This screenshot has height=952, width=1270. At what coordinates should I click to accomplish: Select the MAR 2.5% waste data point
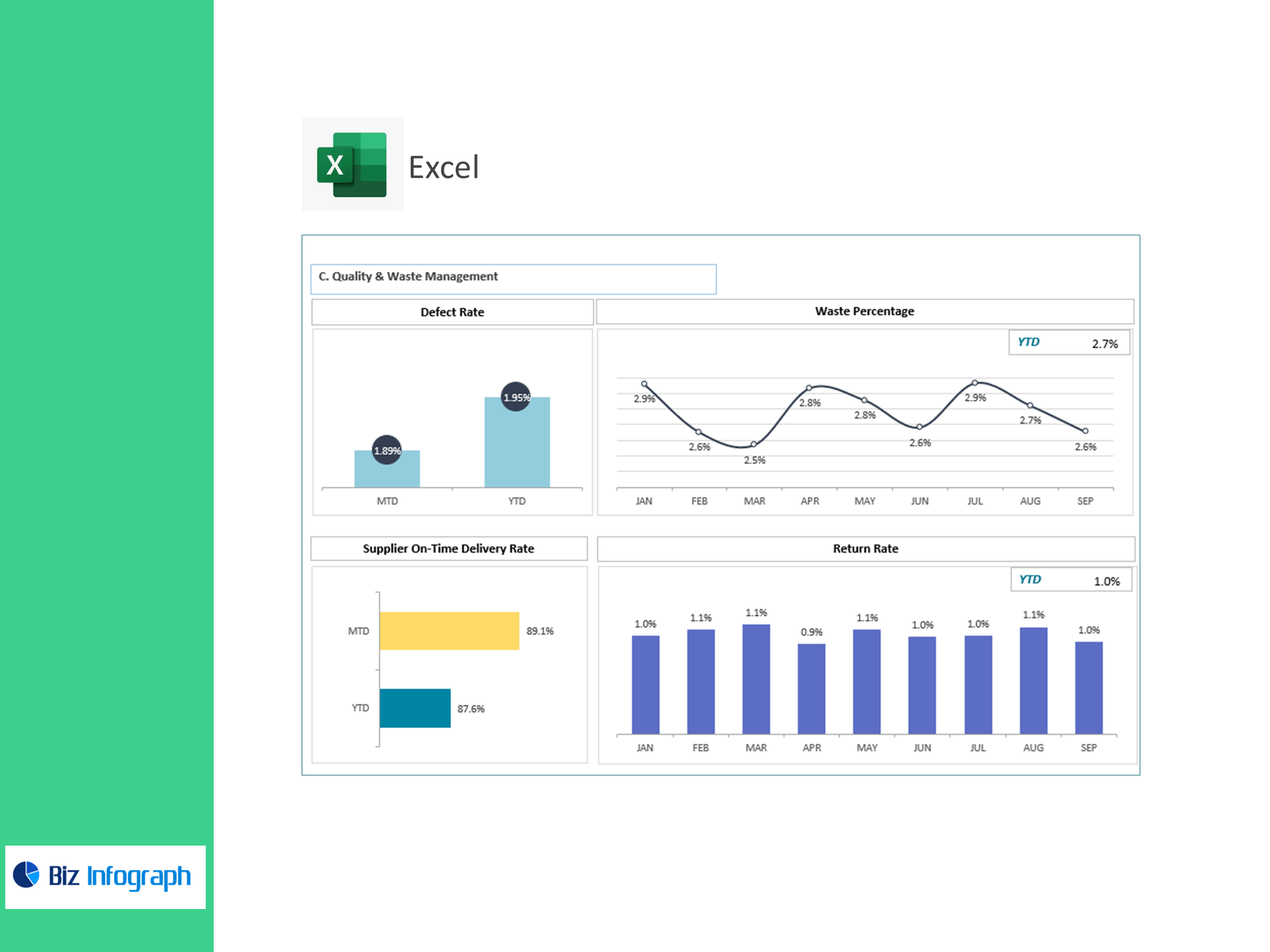click(x=753, y=444)
